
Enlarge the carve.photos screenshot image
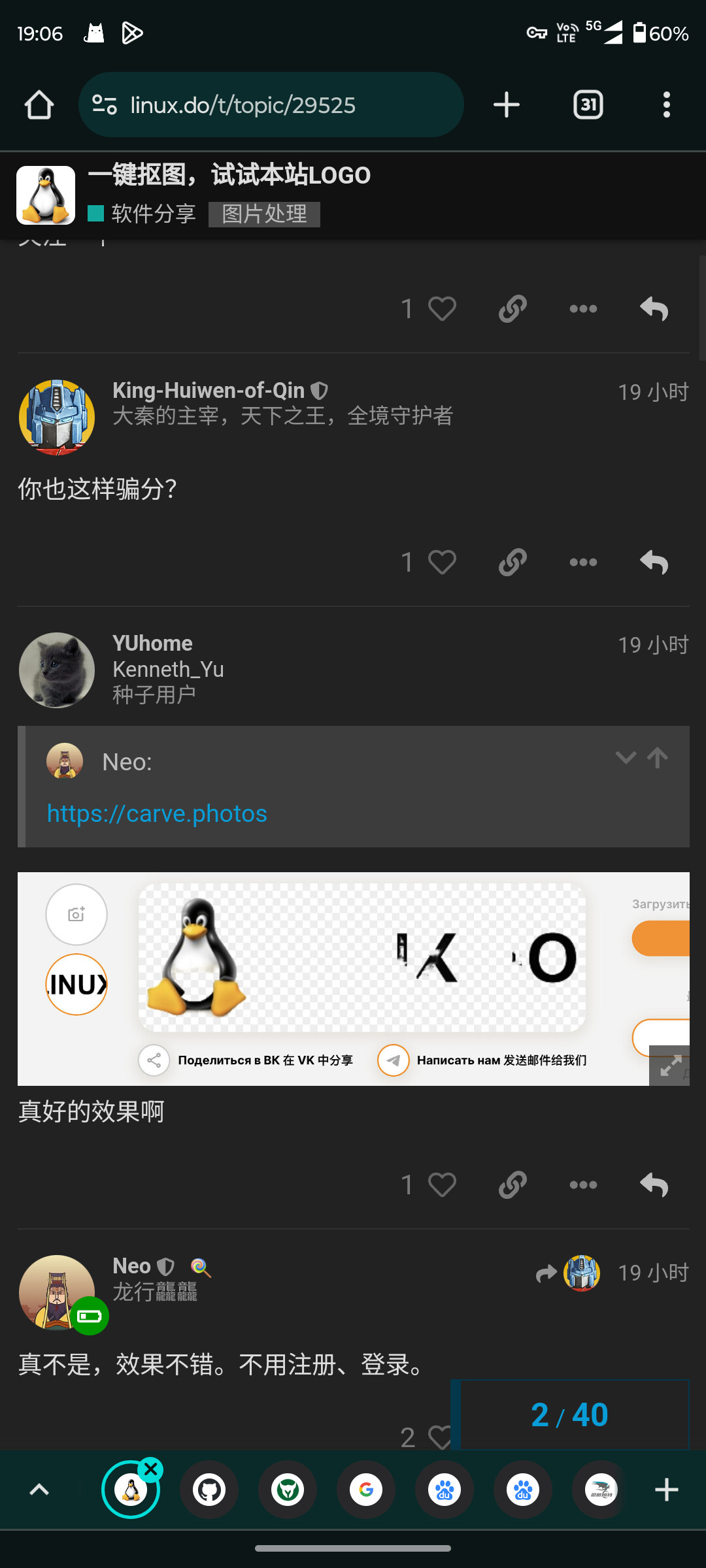pyautogui.click(x=669, y=1066)
